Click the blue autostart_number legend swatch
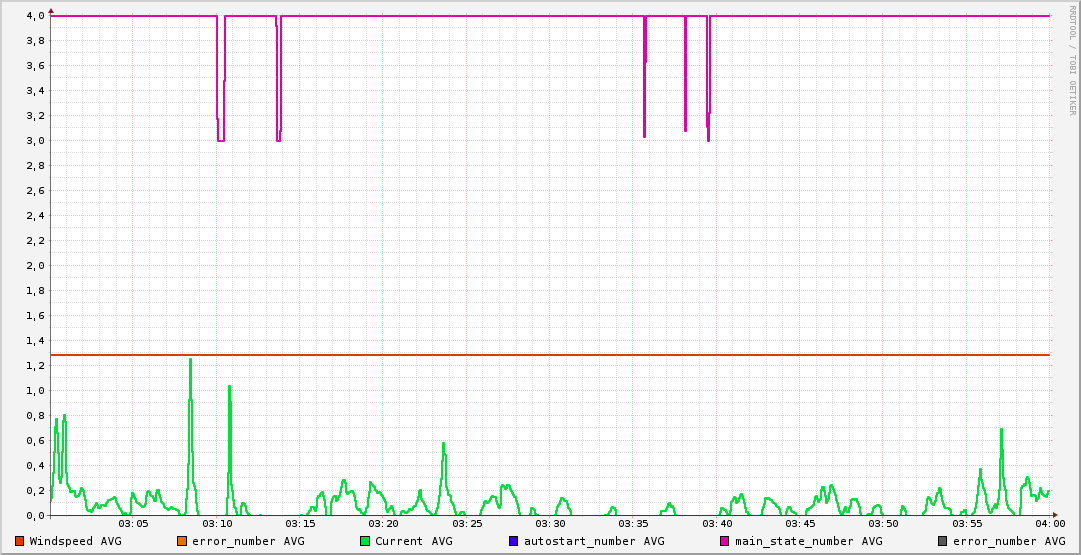Screen dimensions: 1081x555 tap(514, 541)
